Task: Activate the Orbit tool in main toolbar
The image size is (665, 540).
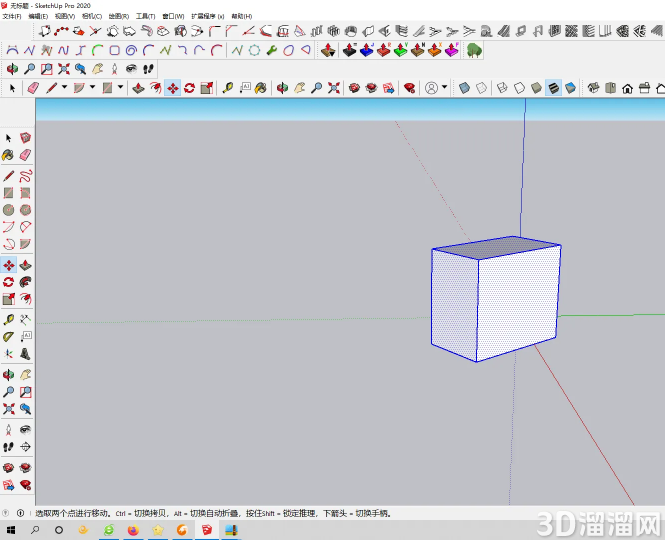Action: (282, 88)
